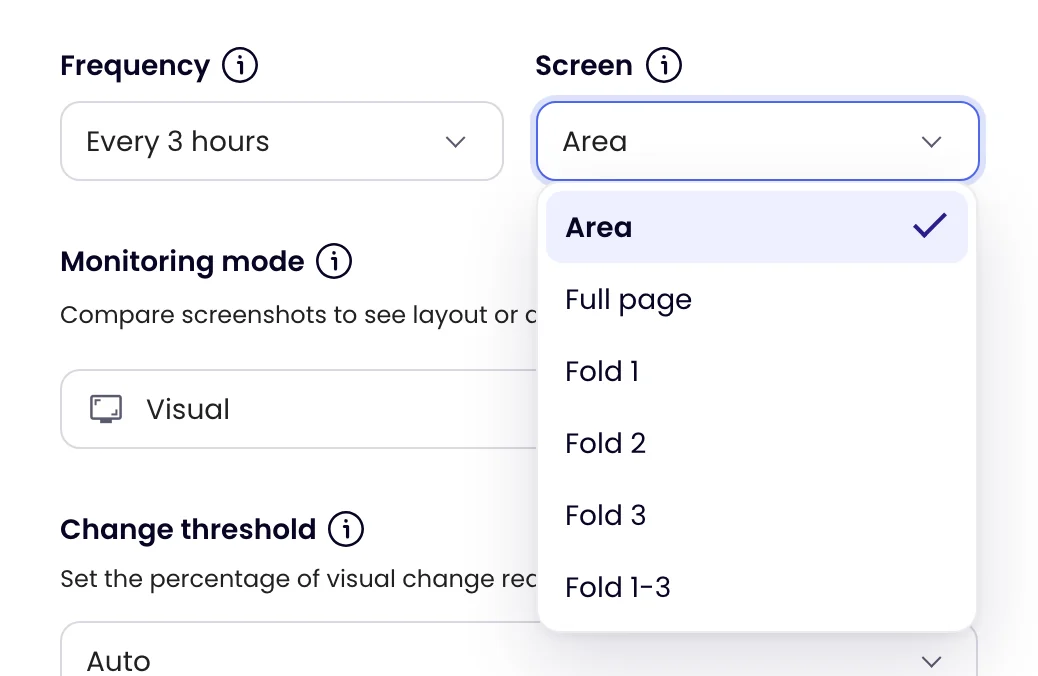Open the Frequency info tooltip icon
The height and width of the screenshot is (676, 1038).
click(240, 65)
